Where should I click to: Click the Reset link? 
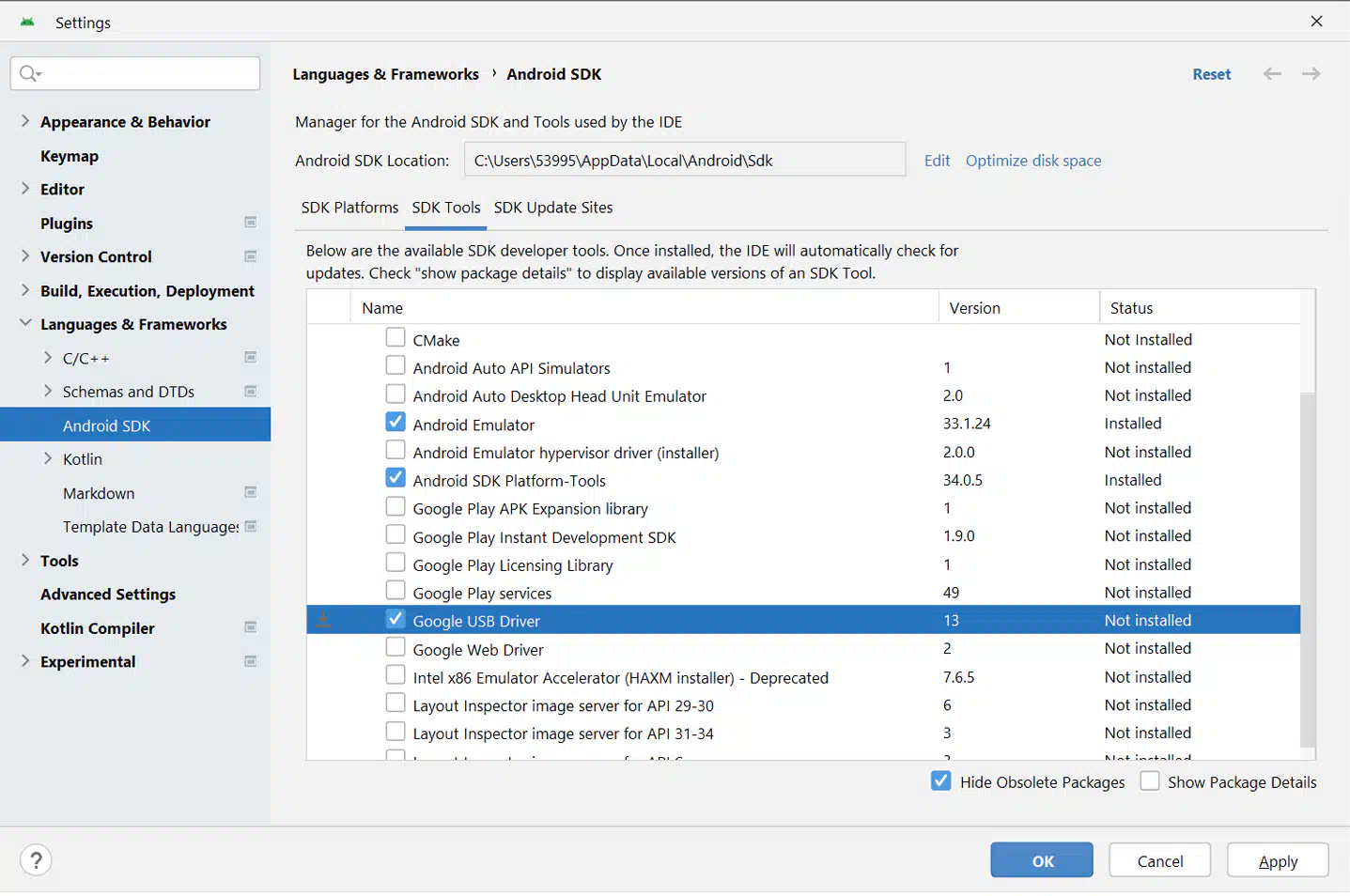pyautogui.click(x=1212, y=74)
